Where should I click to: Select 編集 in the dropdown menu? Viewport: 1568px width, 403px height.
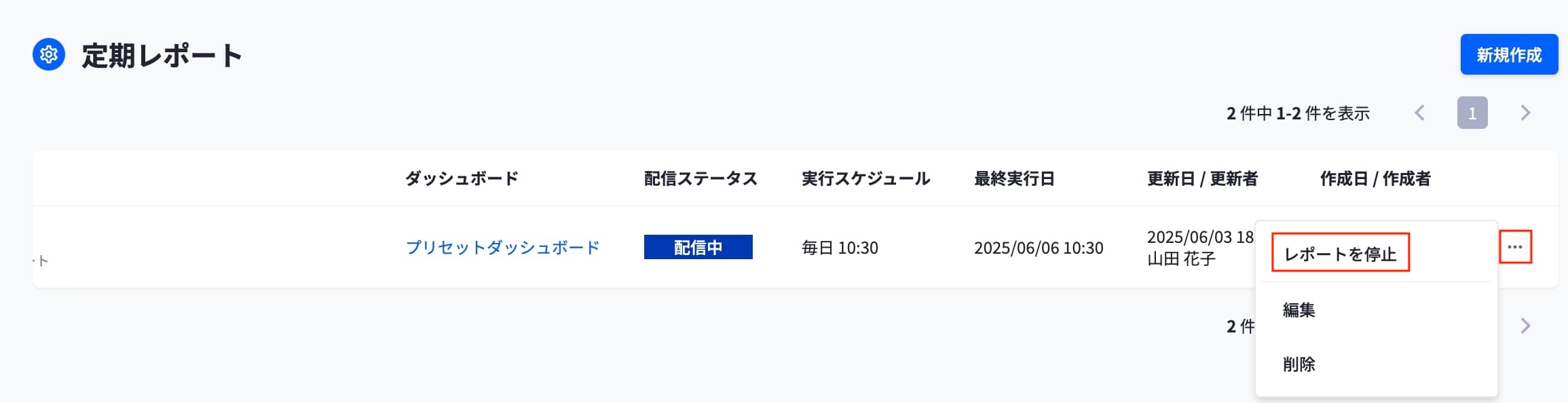coord(1299,310)
